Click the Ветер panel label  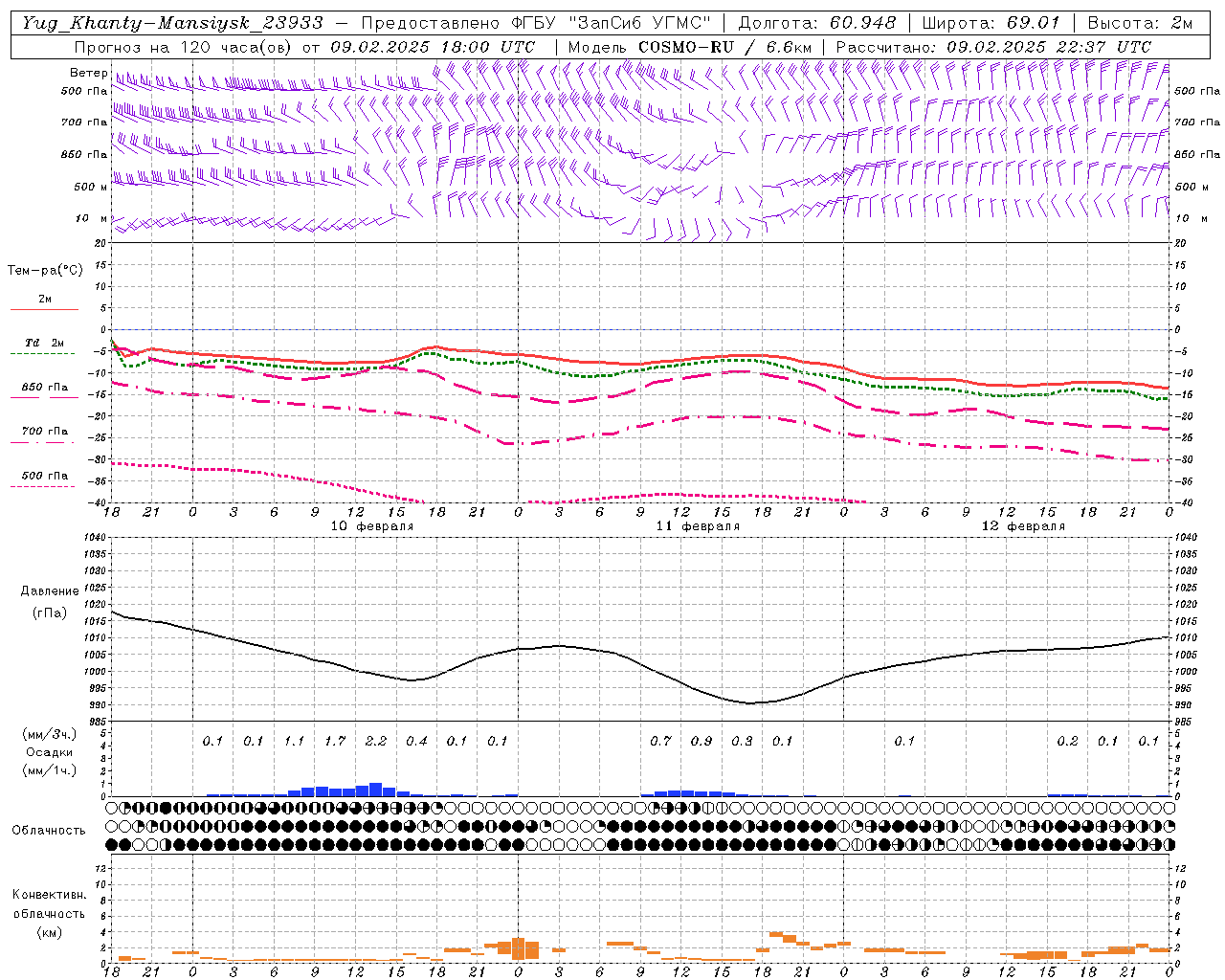(x=88, y=73)
